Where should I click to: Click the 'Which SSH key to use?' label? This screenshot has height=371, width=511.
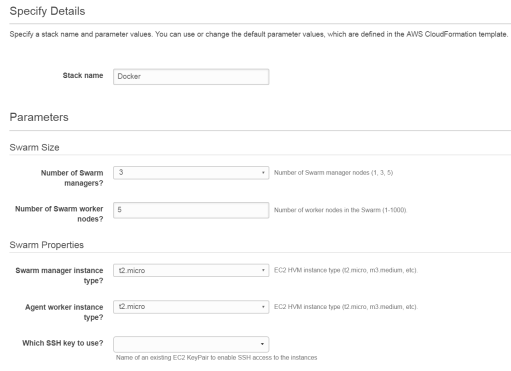[x=63, y=343]
